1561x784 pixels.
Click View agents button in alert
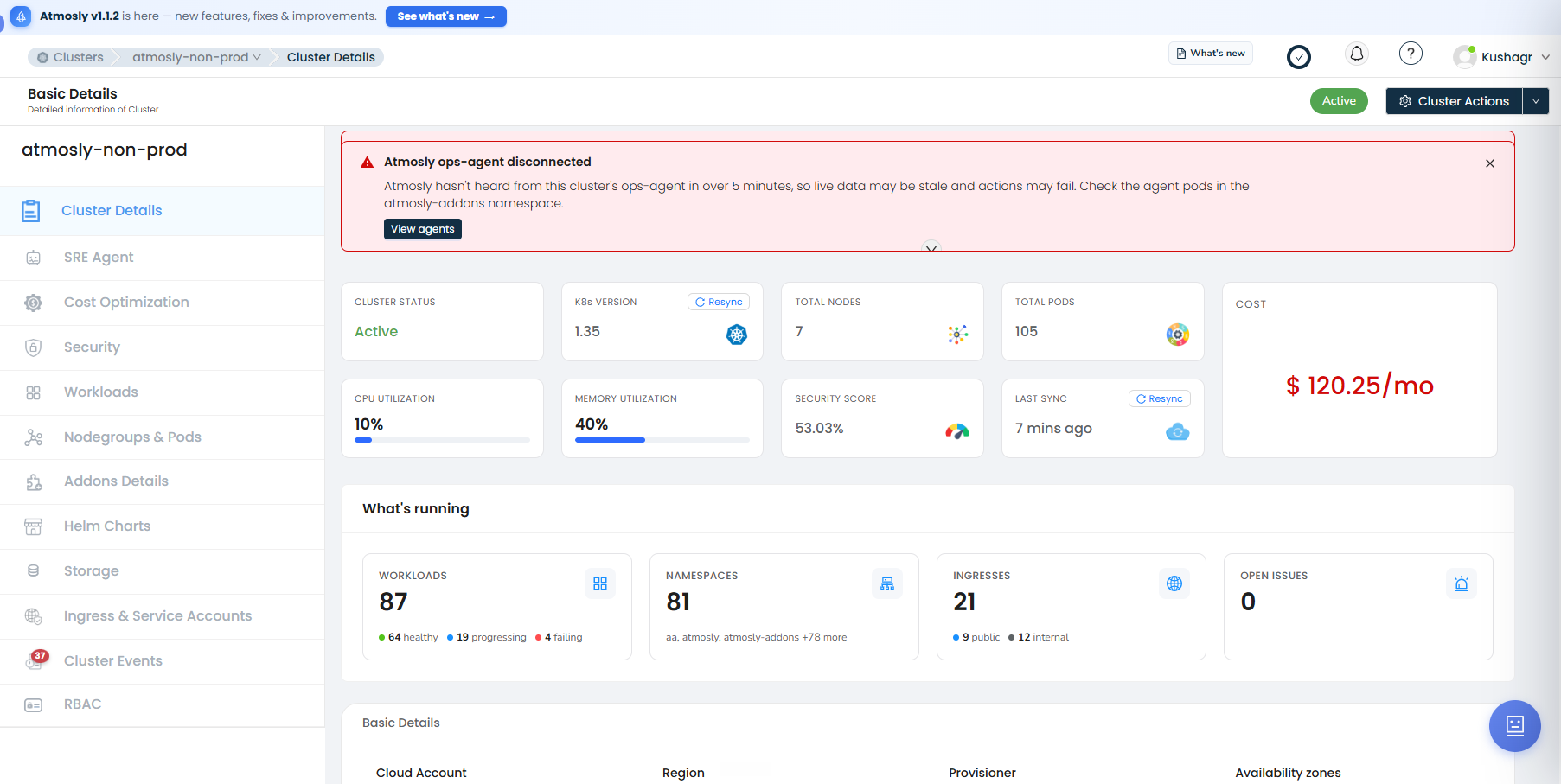(x=423, y=229)
